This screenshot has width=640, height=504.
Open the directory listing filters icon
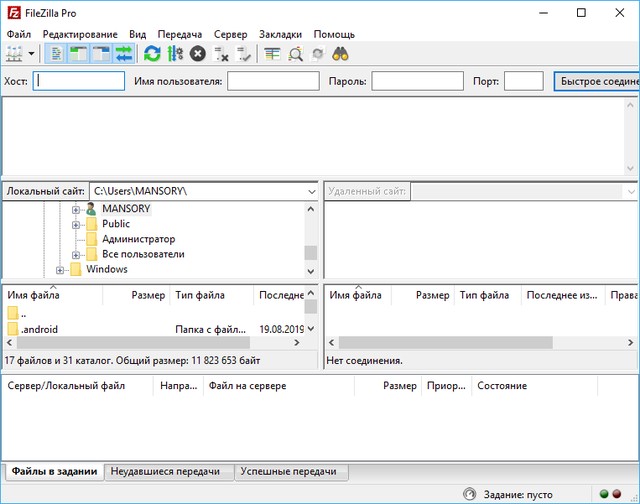272,54
